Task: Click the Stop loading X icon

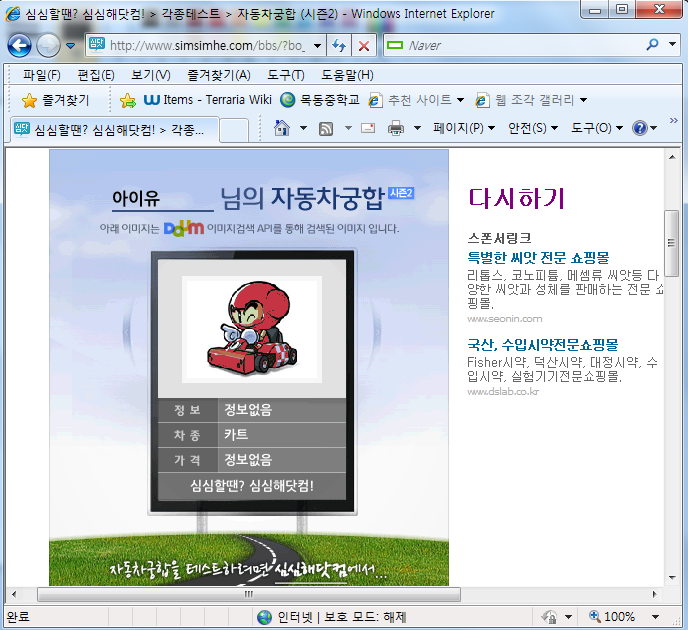Action: point(363,46)
